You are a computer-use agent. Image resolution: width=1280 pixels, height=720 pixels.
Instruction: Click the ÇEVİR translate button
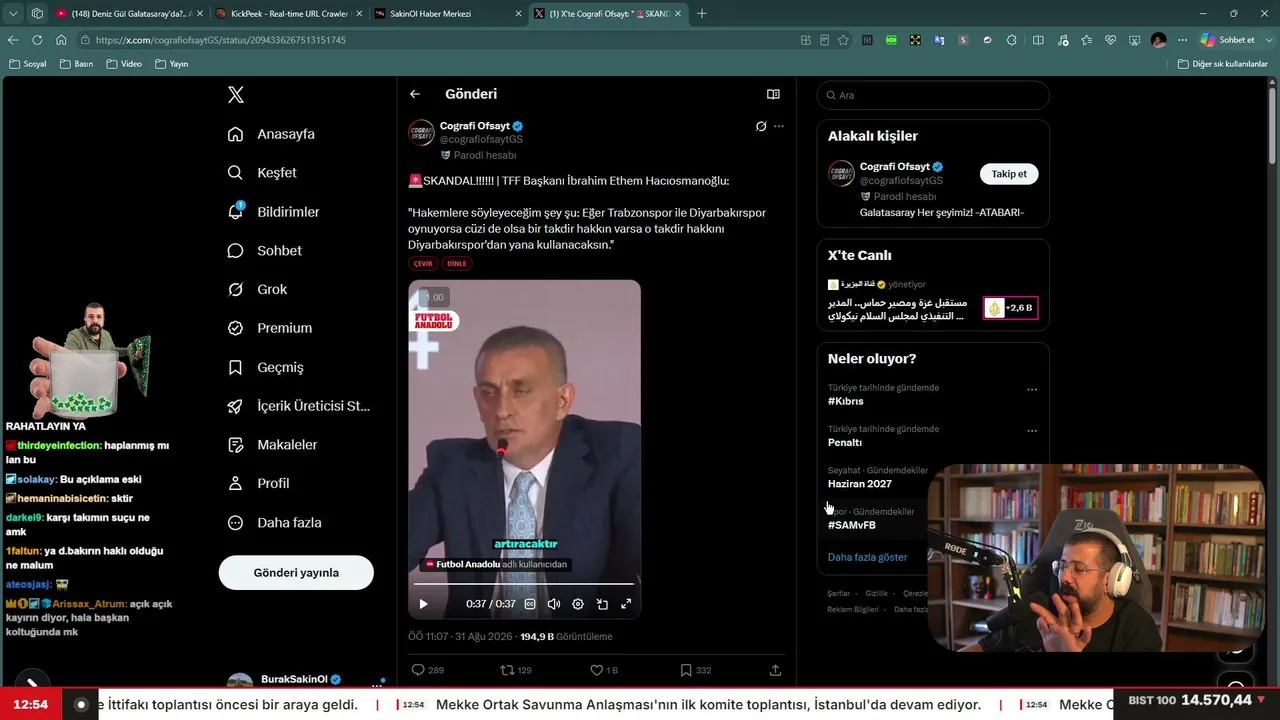pyautogui.click(x=423, y=264)
